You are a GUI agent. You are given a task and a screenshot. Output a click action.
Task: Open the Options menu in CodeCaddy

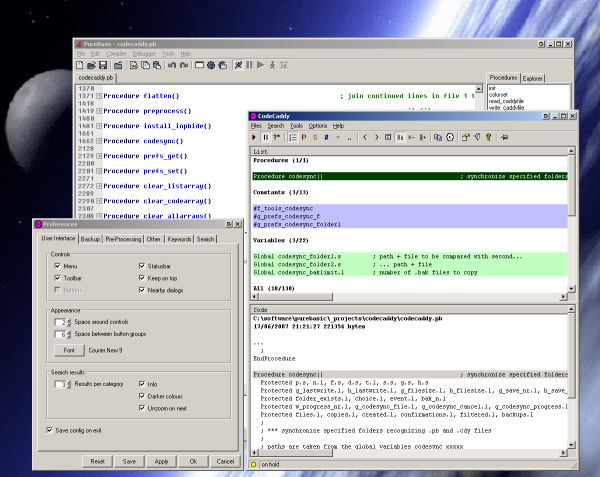[317, 126]
